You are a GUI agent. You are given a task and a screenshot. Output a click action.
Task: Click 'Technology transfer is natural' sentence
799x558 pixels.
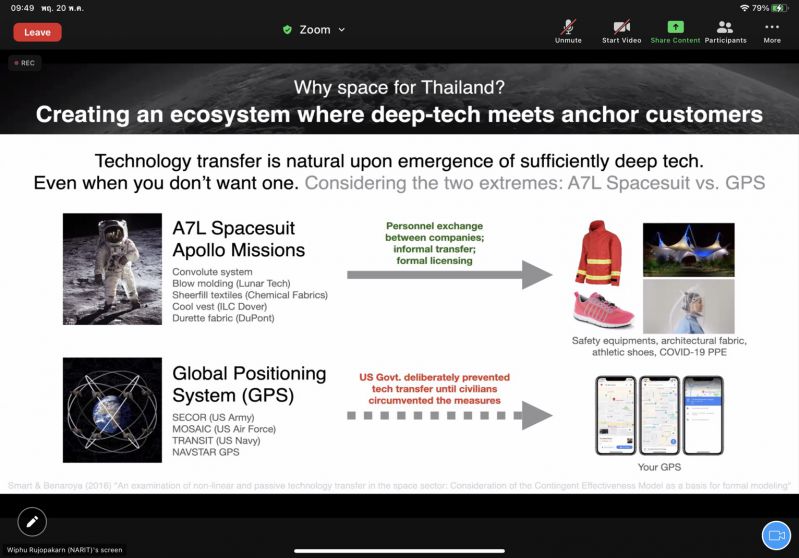(399, 161)
